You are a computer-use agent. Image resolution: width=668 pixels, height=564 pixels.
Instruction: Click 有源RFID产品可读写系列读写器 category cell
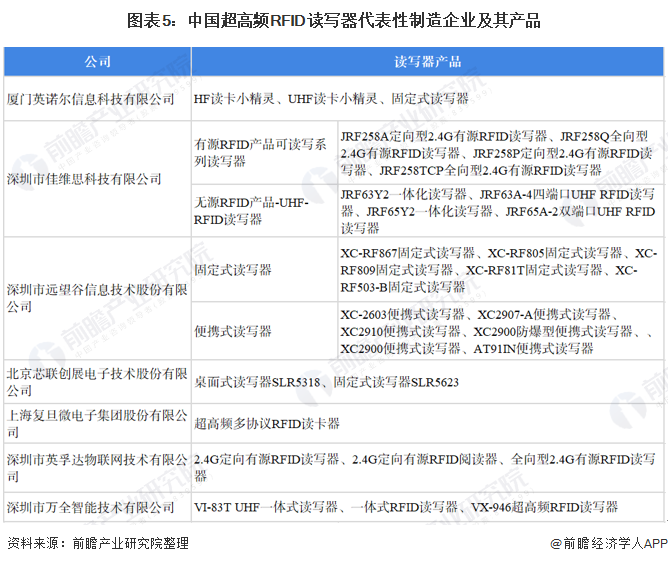click(x=260, y=152)
